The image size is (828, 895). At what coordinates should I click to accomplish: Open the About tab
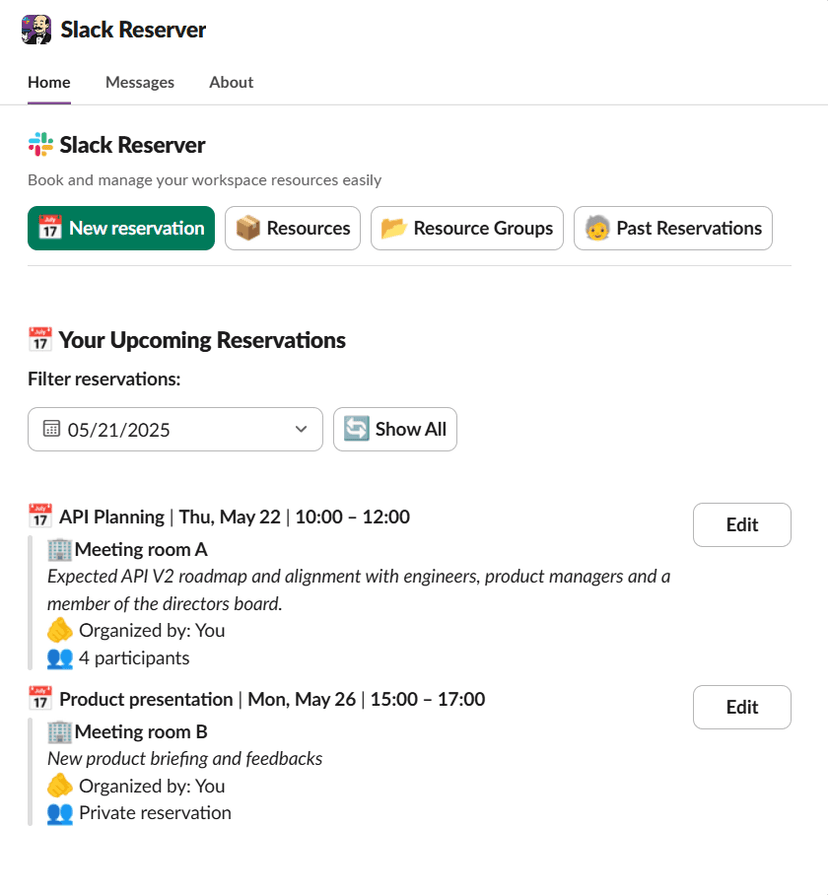(231, 82)
